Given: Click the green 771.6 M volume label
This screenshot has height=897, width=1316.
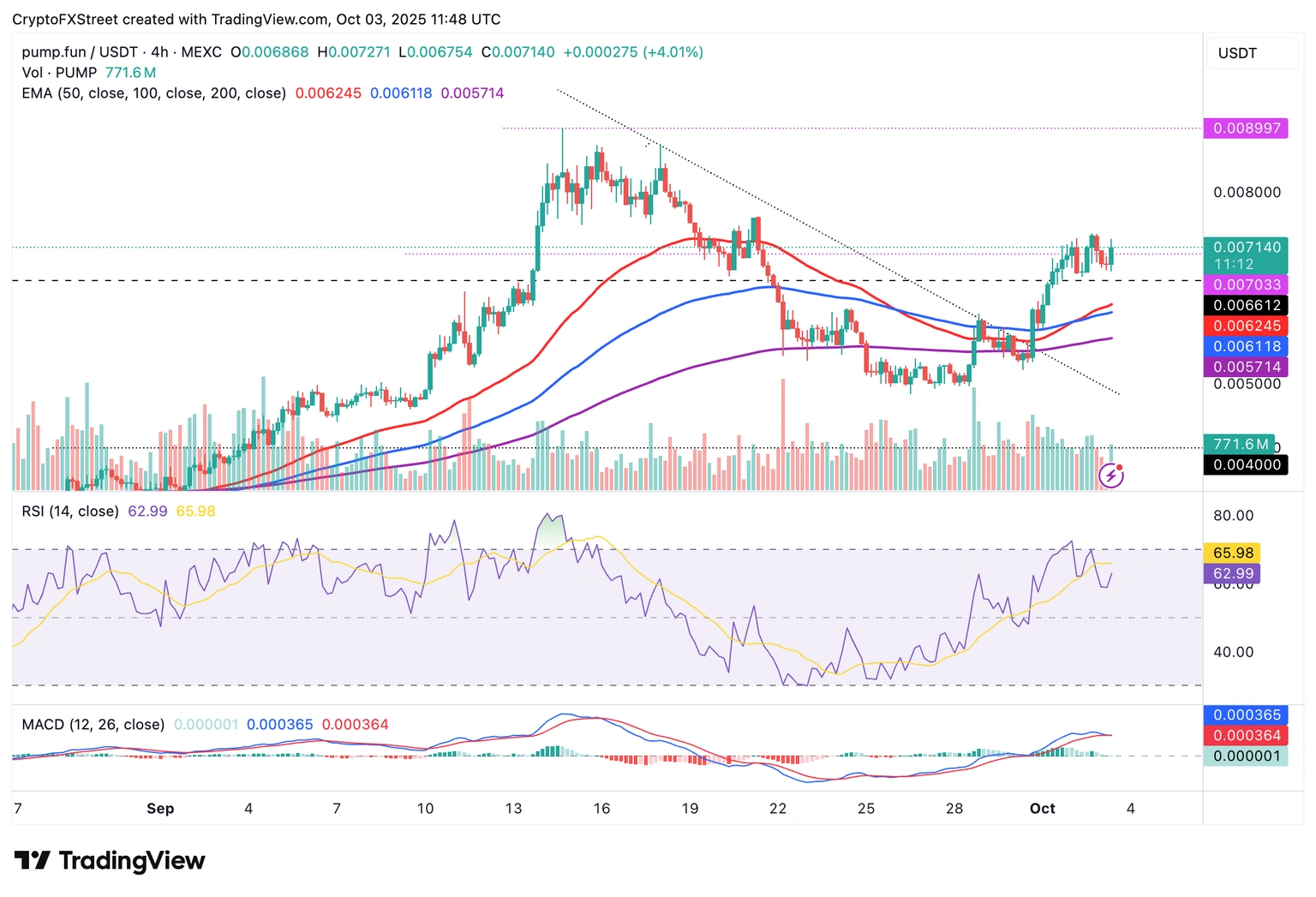Looking at the screenshot, I should click(x=1239, y=444).
